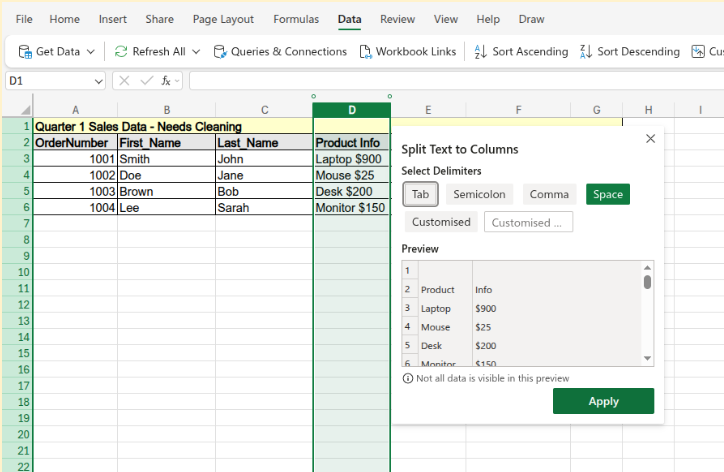This screenshot has width=724, height=472.
Task: Open the Page Layout tab
Action: (223, 19)
